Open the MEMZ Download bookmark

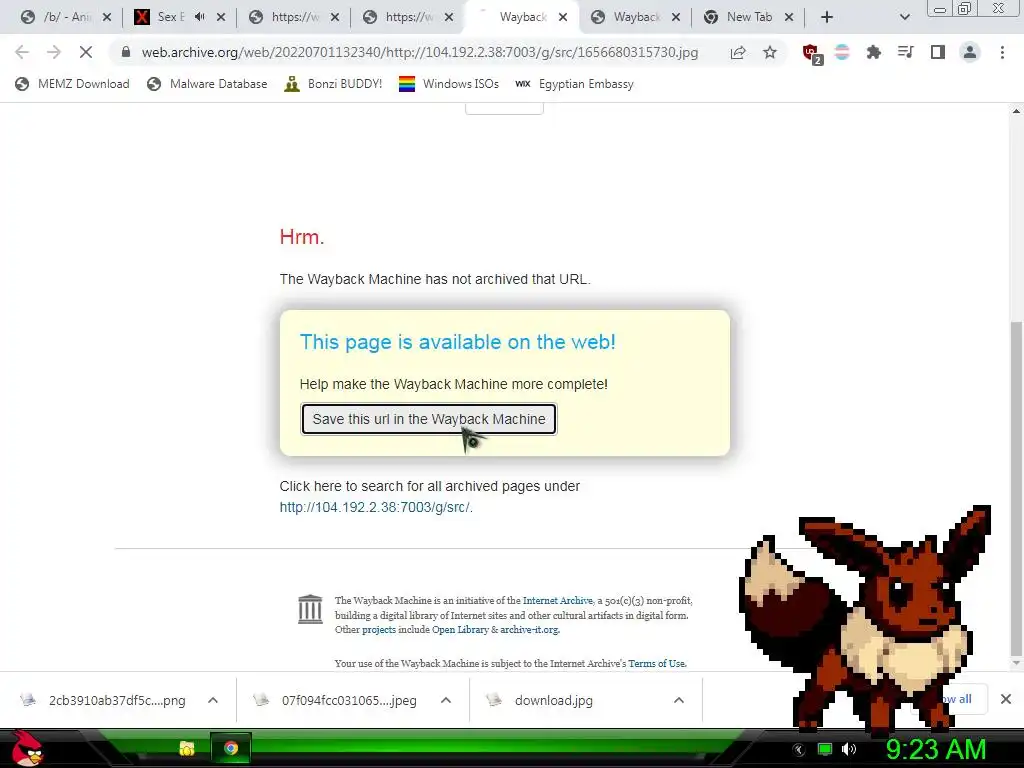click(72, 84)
